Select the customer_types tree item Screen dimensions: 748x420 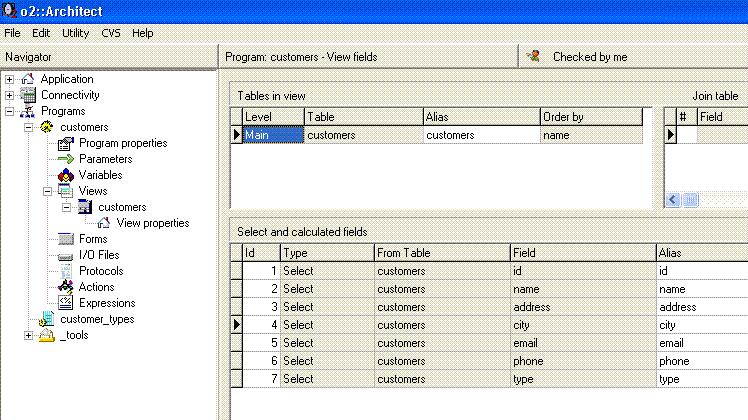pos(97,319)
